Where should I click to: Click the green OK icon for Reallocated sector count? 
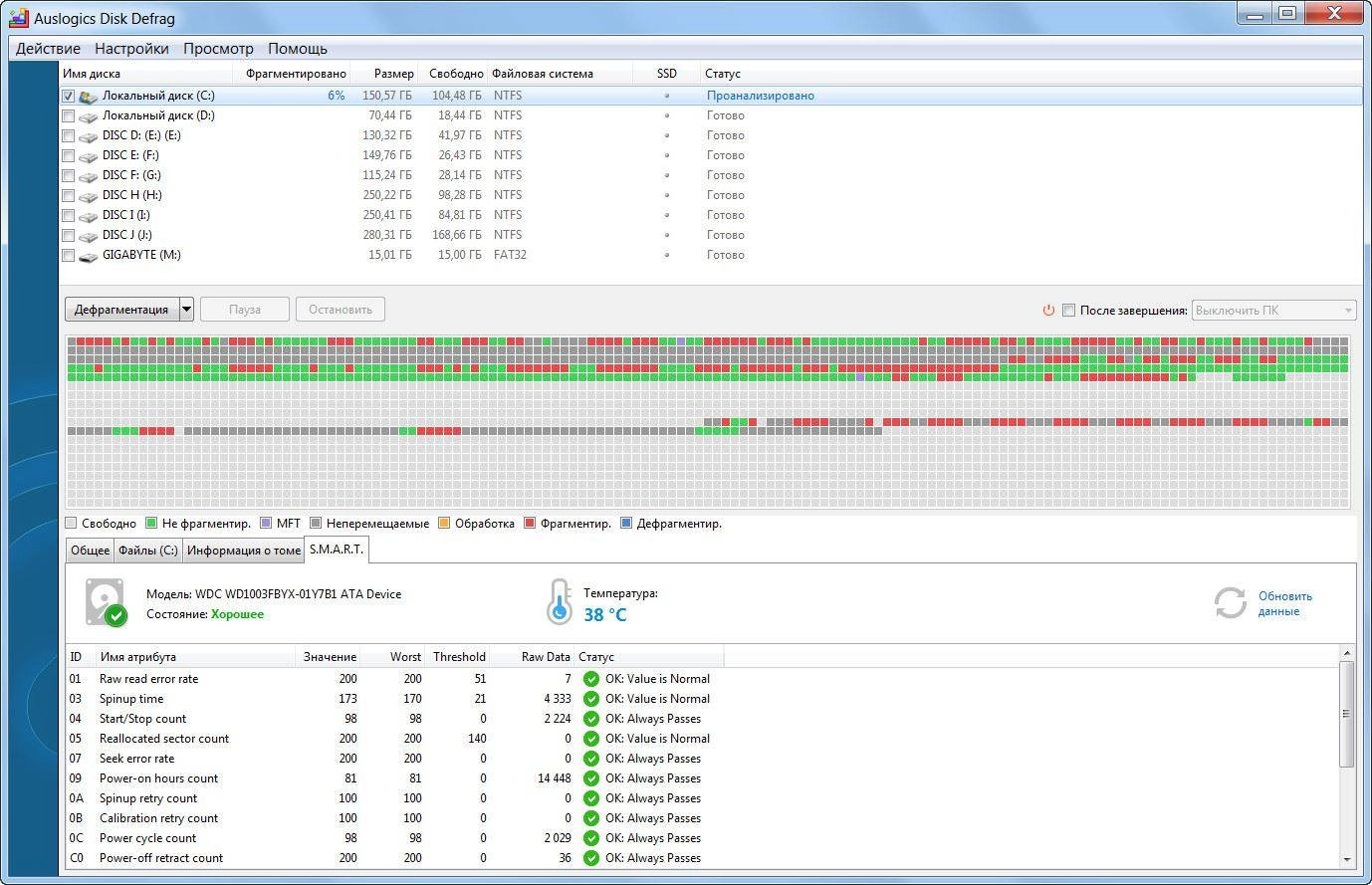591,739
